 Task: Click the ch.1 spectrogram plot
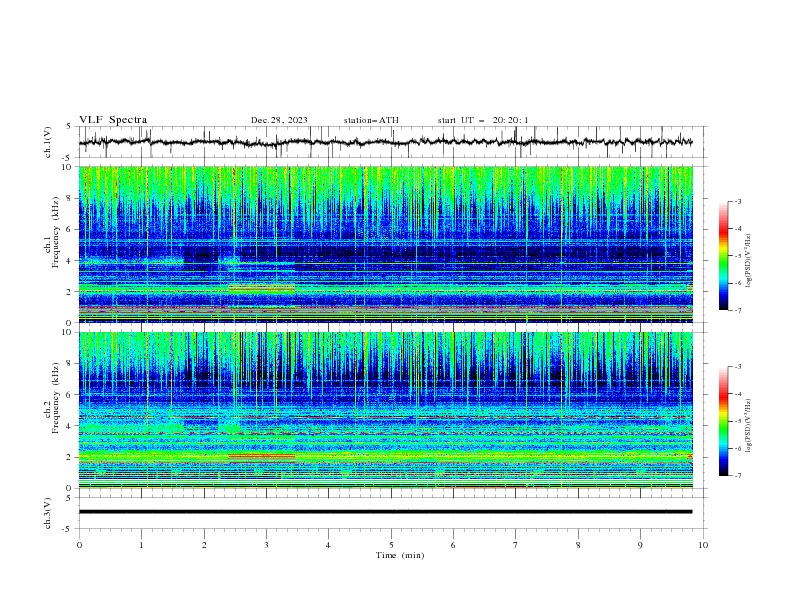[385, 244]
